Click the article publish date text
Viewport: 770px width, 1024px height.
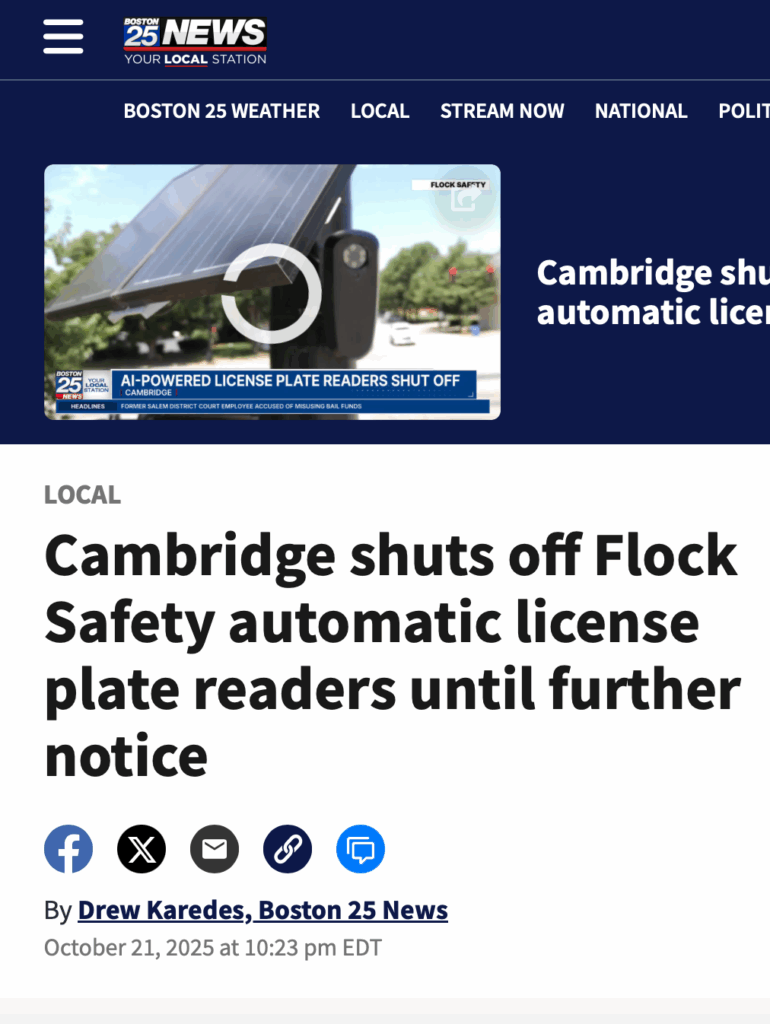(213, 948)
